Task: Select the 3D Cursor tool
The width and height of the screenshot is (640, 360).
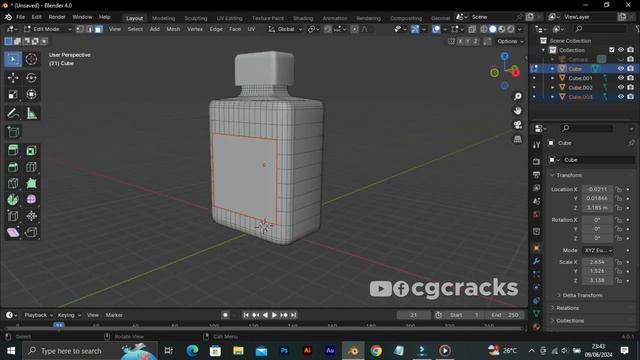Action: click(31, 60)
